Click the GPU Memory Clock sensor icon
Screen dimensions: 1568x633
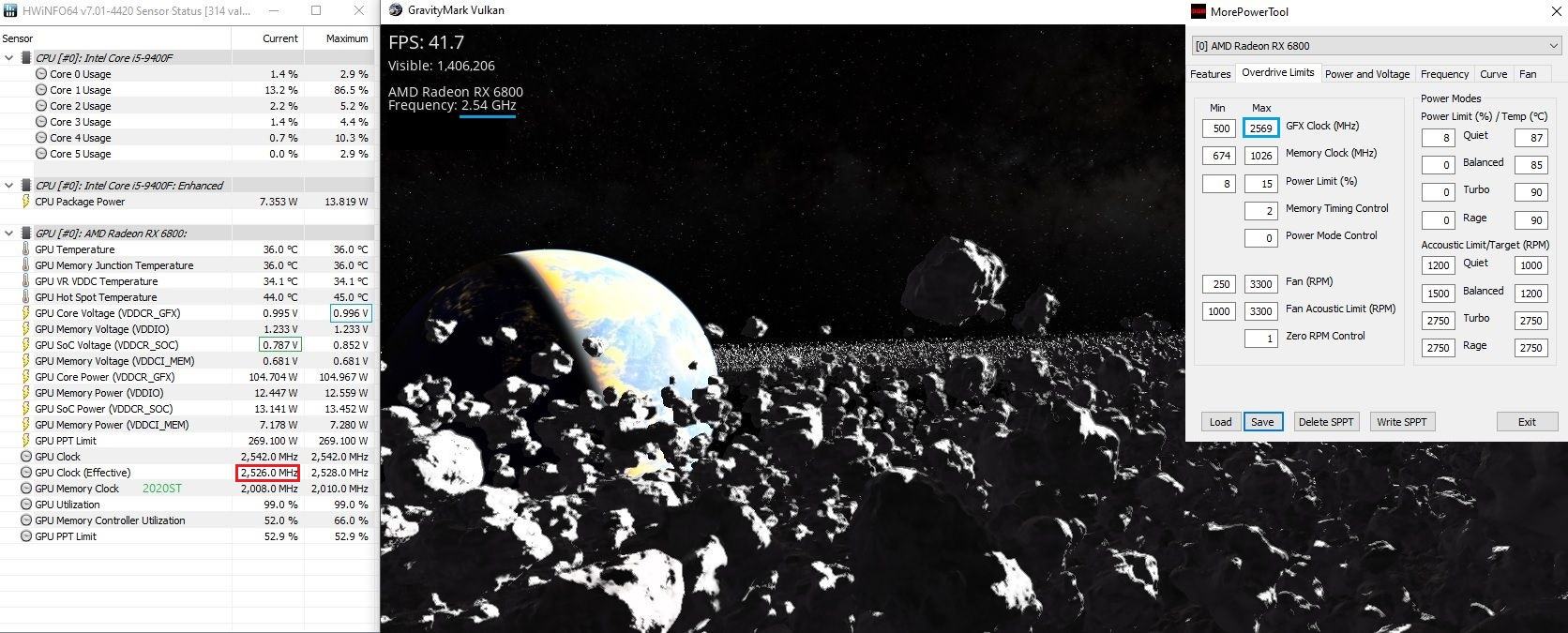pyautogui.click(x=25, y=489)
